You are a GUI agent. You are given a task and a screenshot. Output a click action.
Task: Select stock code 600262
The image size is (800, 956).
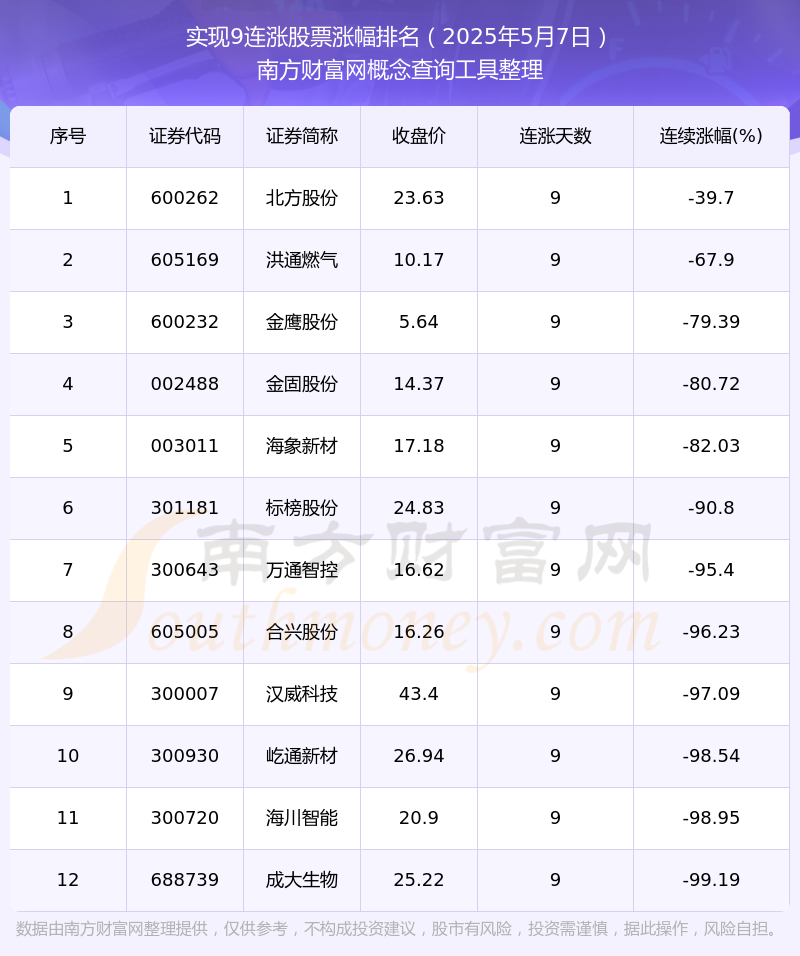185,198
